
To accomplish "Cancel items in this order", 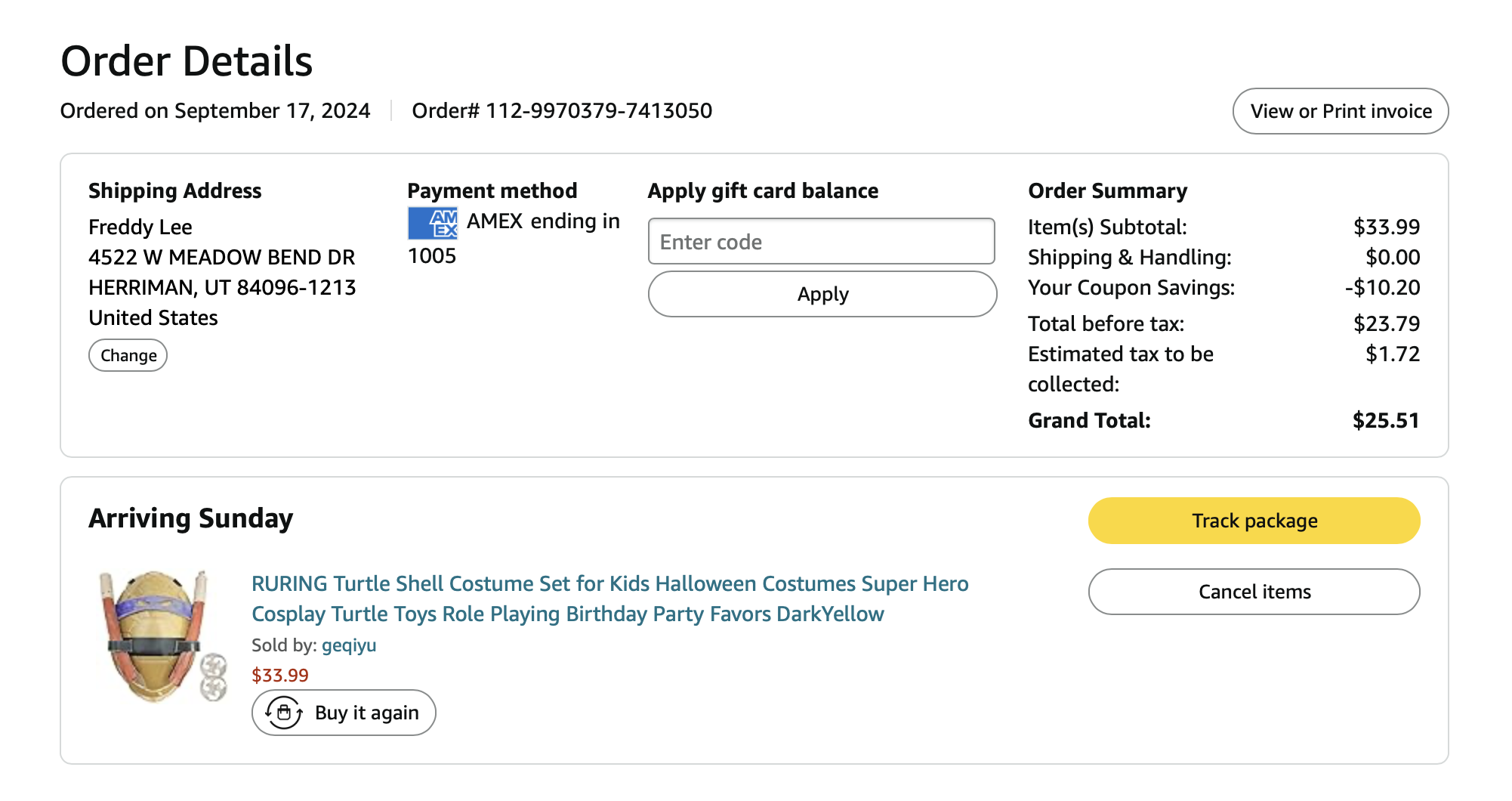I will pyautogui.click(x=1254, y=592).
